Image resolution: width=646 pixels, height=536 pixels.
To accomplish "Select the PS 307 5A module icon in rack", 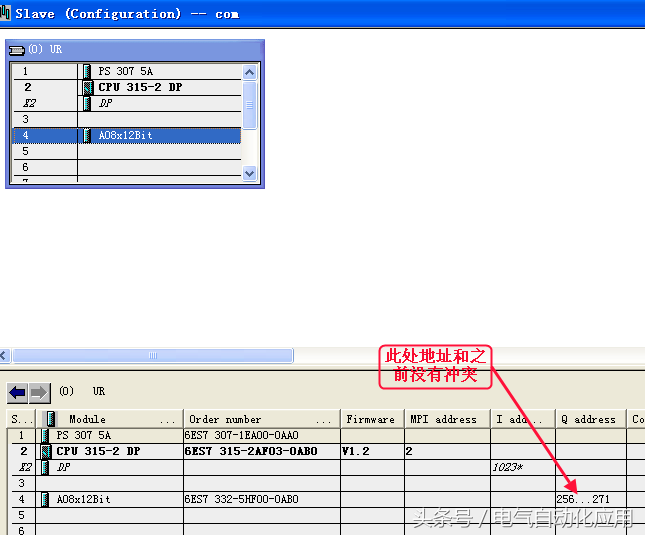I will [88, 72].
